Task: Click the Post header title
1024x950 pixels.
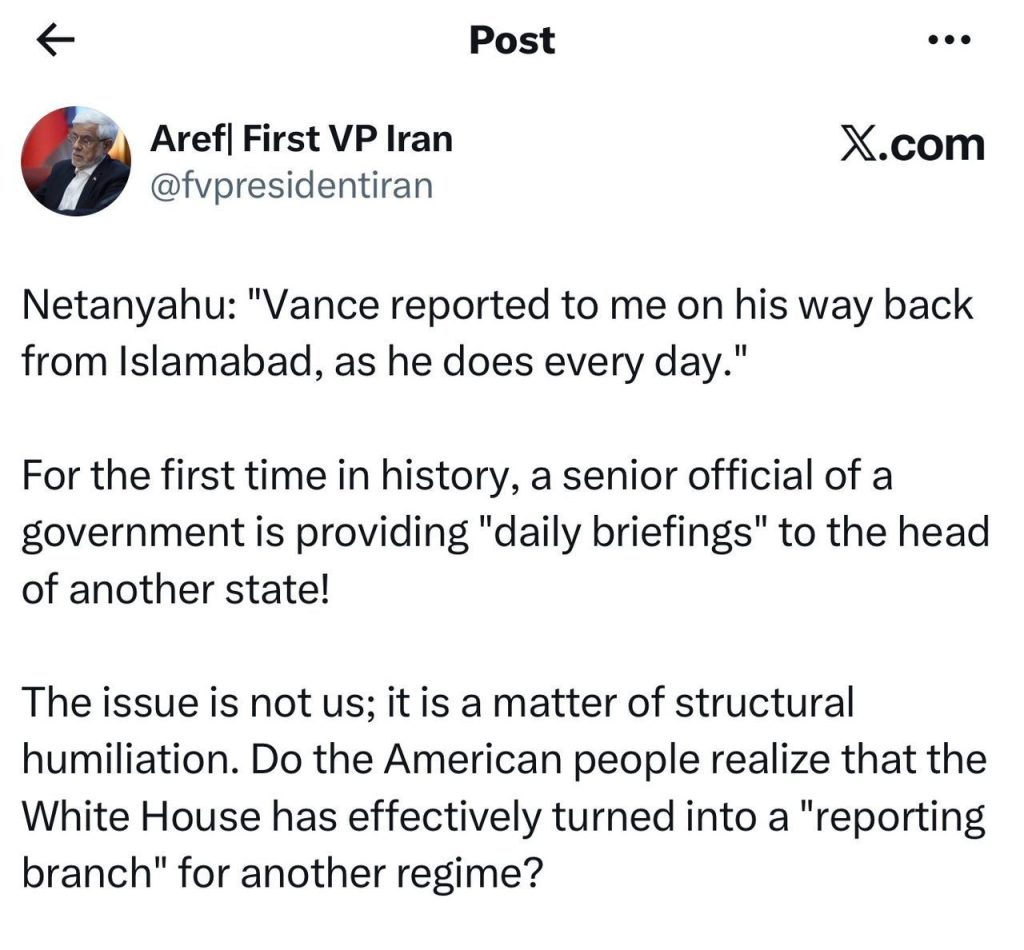Action: [x=511, y=40]
